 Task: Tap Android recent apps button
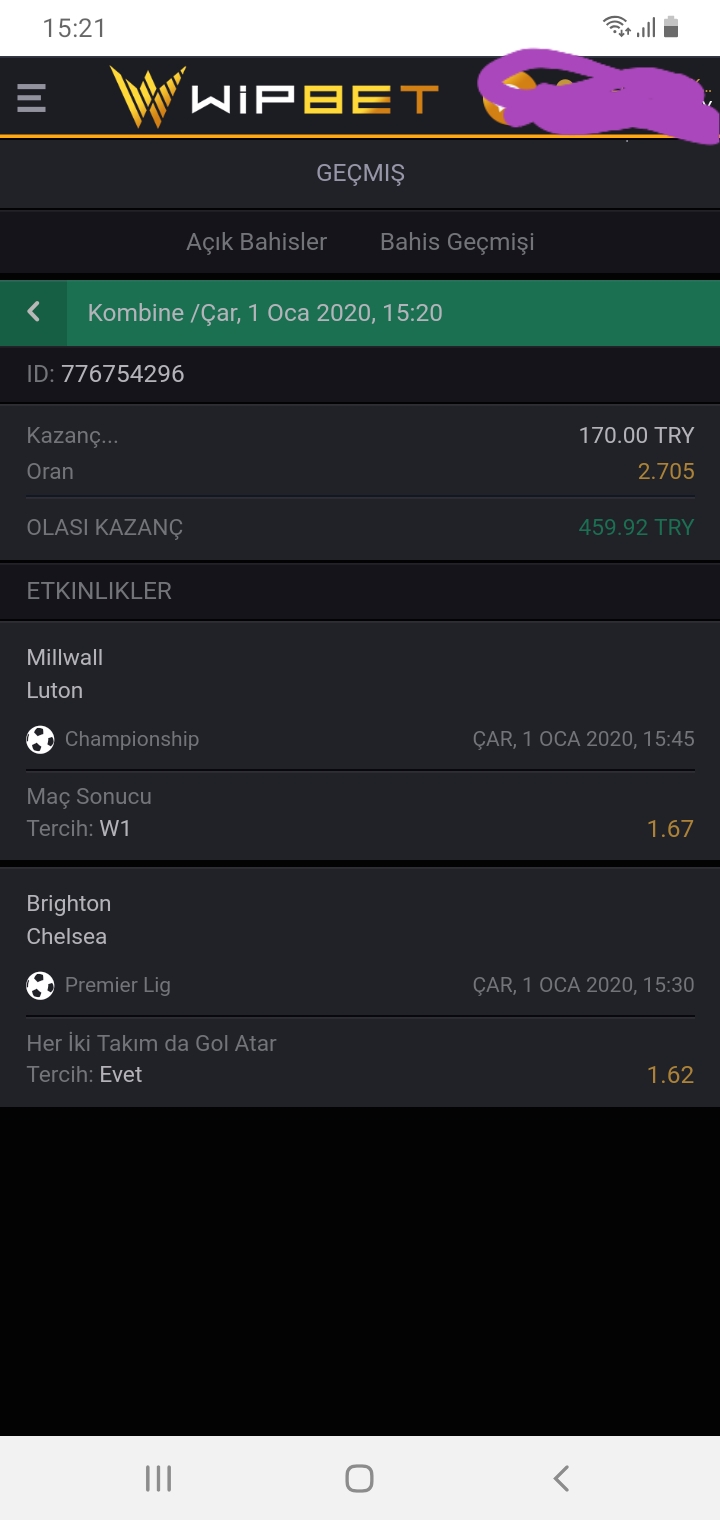point(158,1478)
